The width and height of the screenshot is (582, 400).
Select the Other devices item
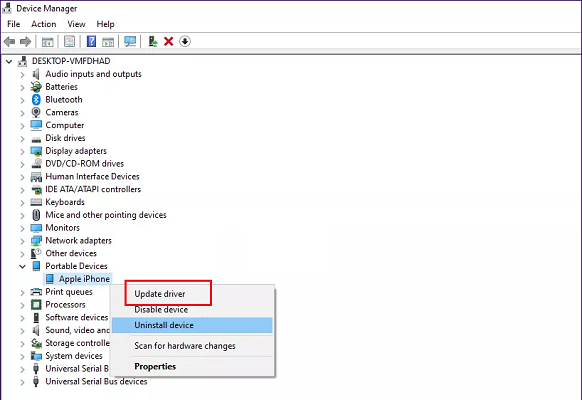(x=71, y=253)
